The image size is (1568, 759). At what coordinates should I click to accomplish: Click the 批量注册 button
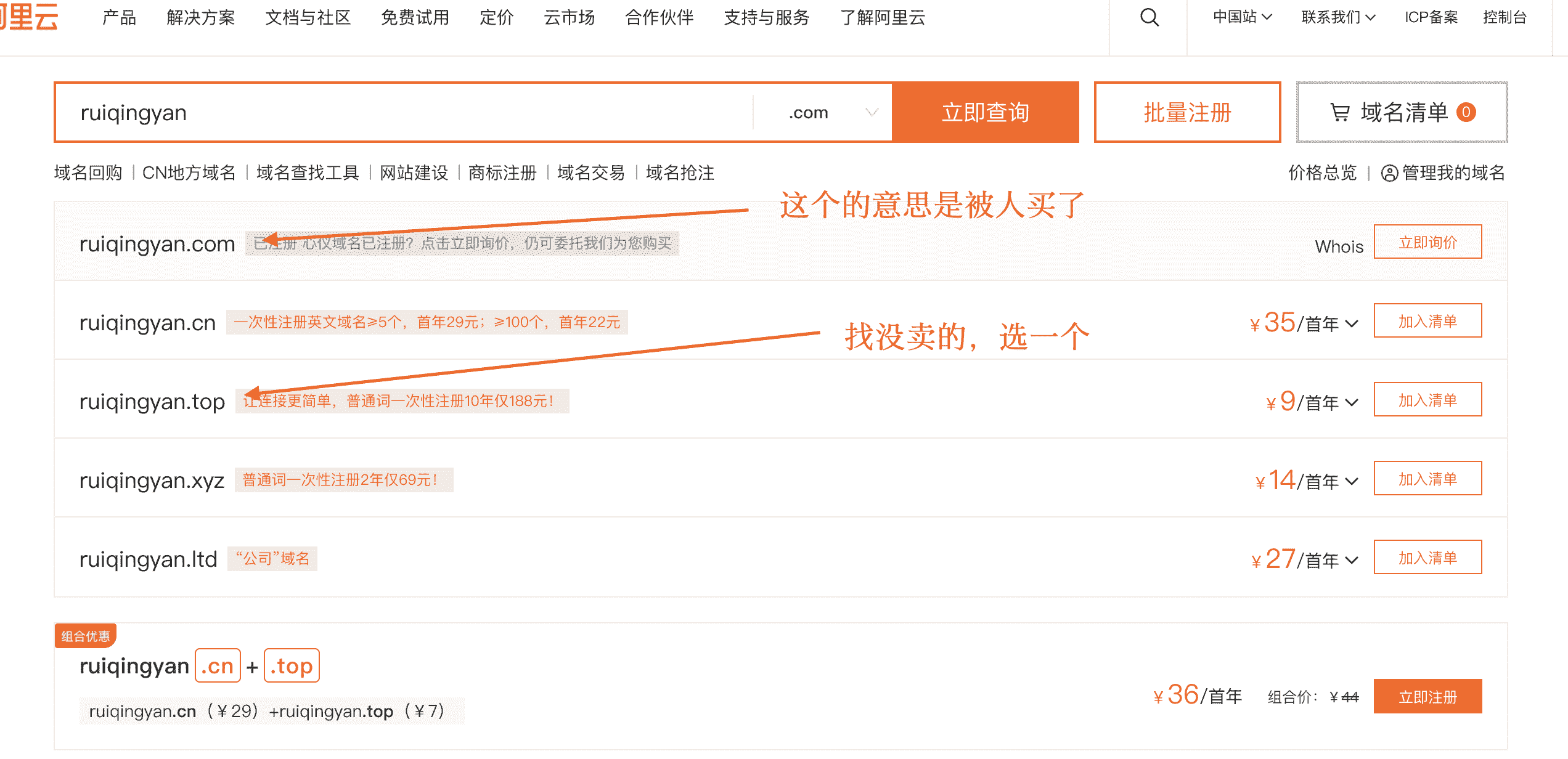pos(1188,112)
